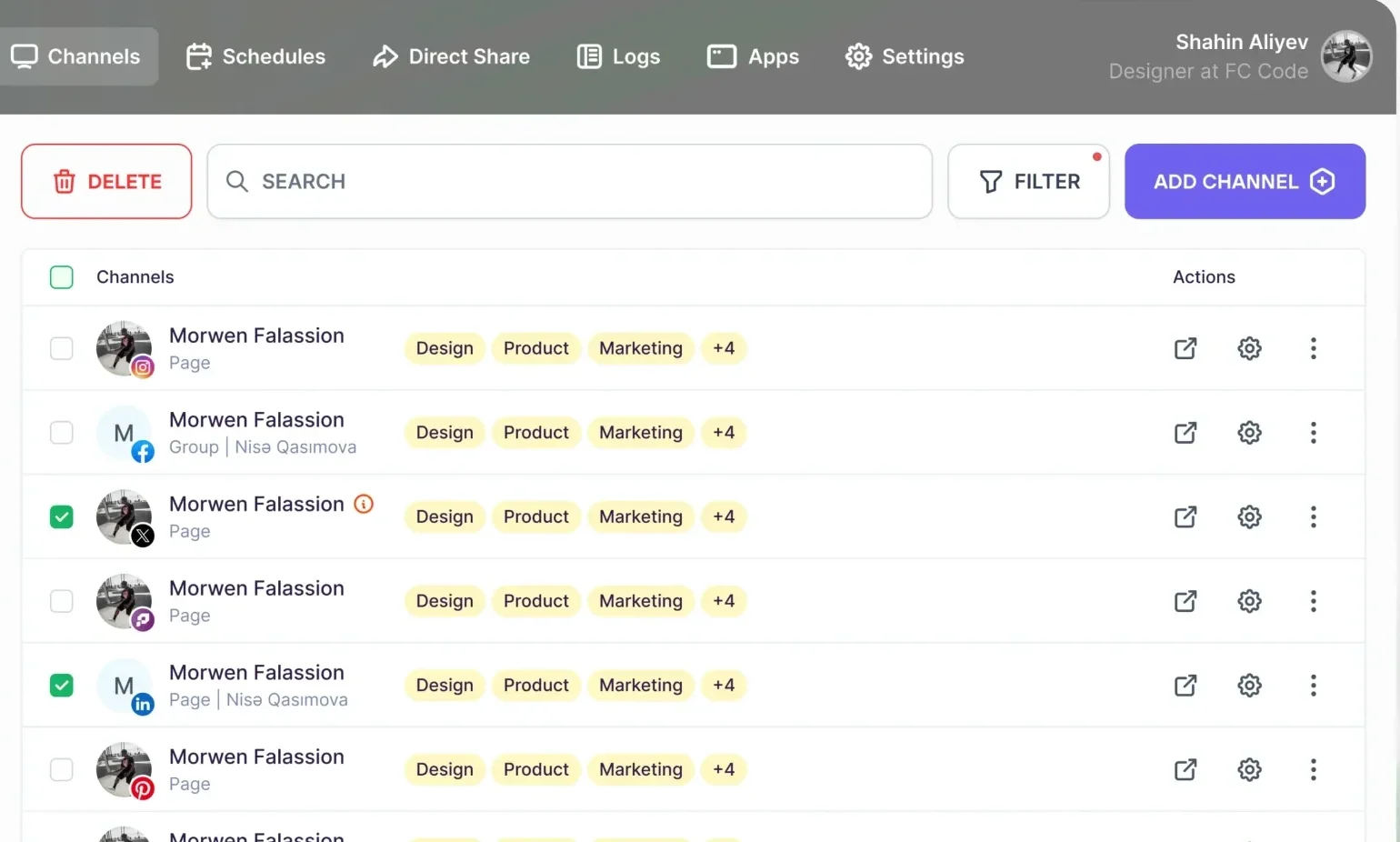Open three-dot menu for LinkedIn channel row

point(1314,686)
